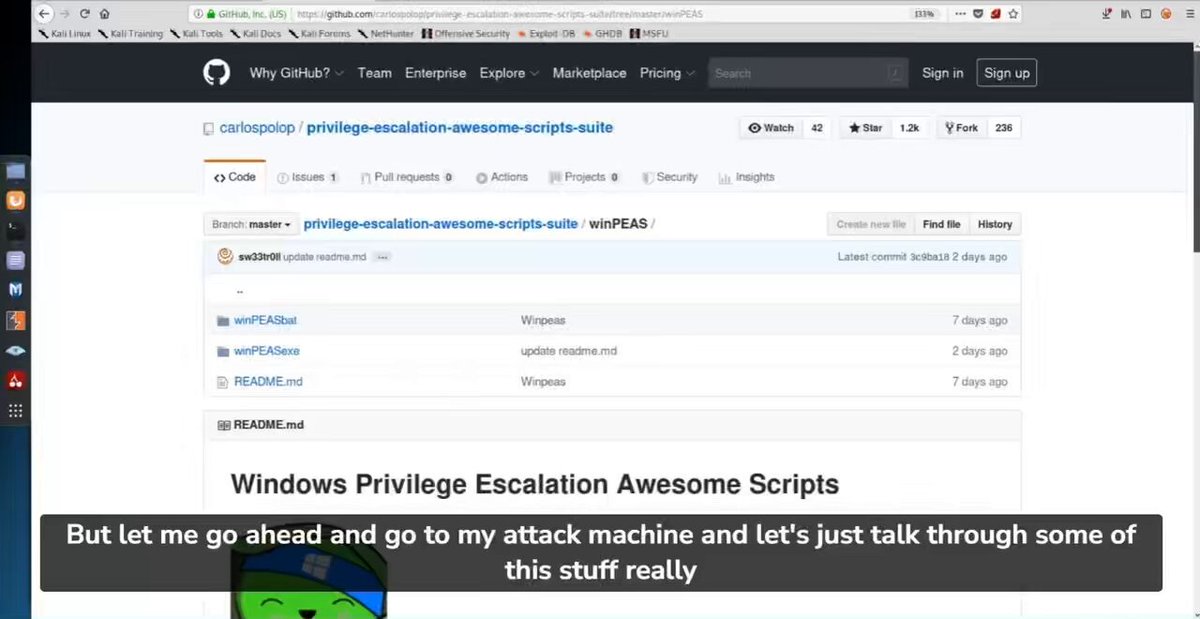Open the NetHunter bookmark
Image resolution: width=1200 pixels, height=619 pixels.
[387, 33]
